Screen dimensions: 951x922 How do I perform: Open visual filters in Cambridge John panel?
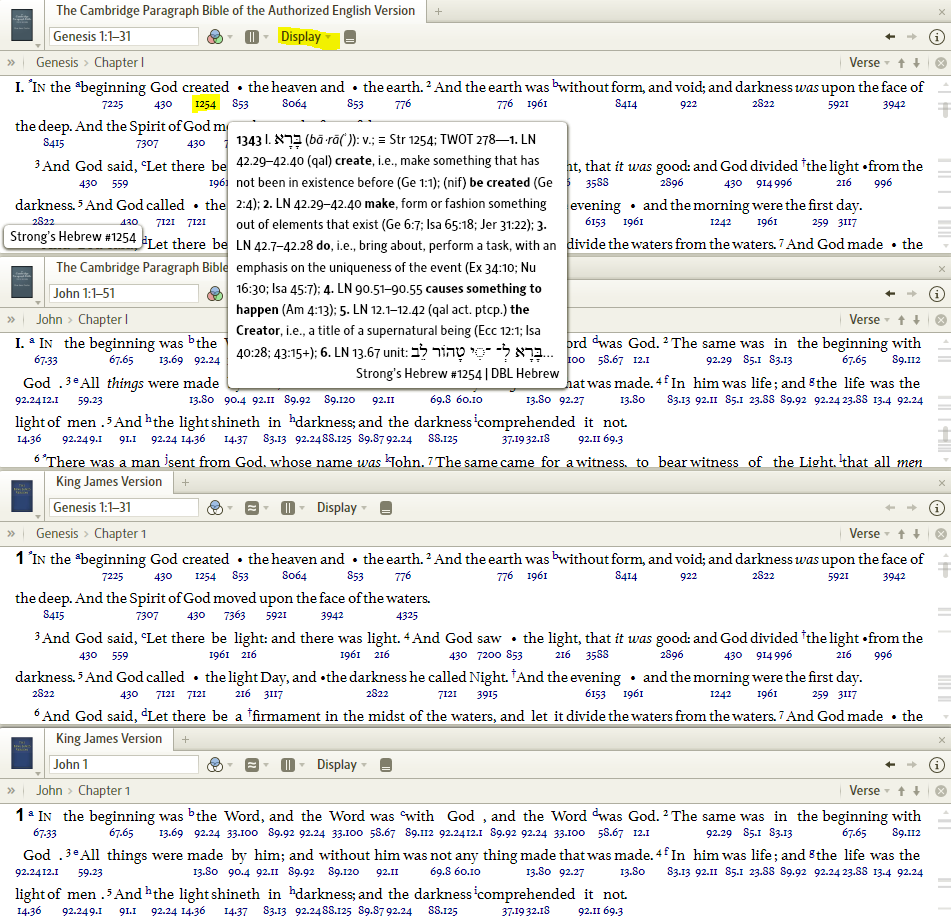tap(215, 294)
